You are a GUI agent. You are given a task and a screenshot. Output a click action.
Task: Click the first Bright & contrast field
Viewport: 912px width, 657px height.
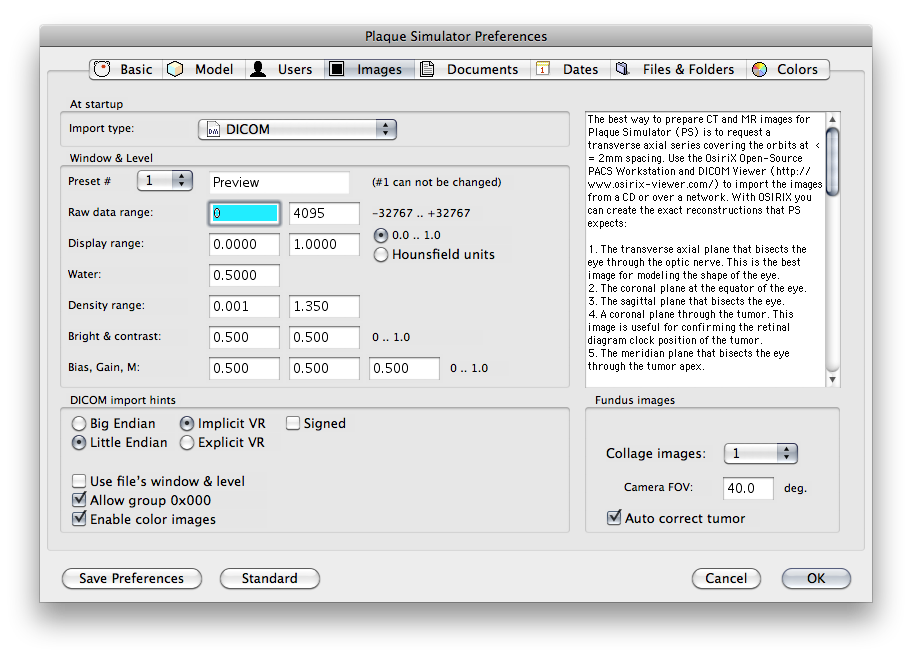tap(244, 337)
